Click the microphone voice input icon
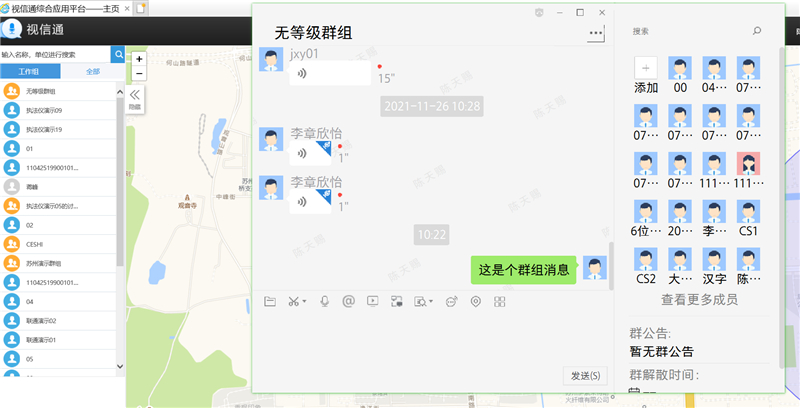800x408 pixels. (x=324, y=301)
